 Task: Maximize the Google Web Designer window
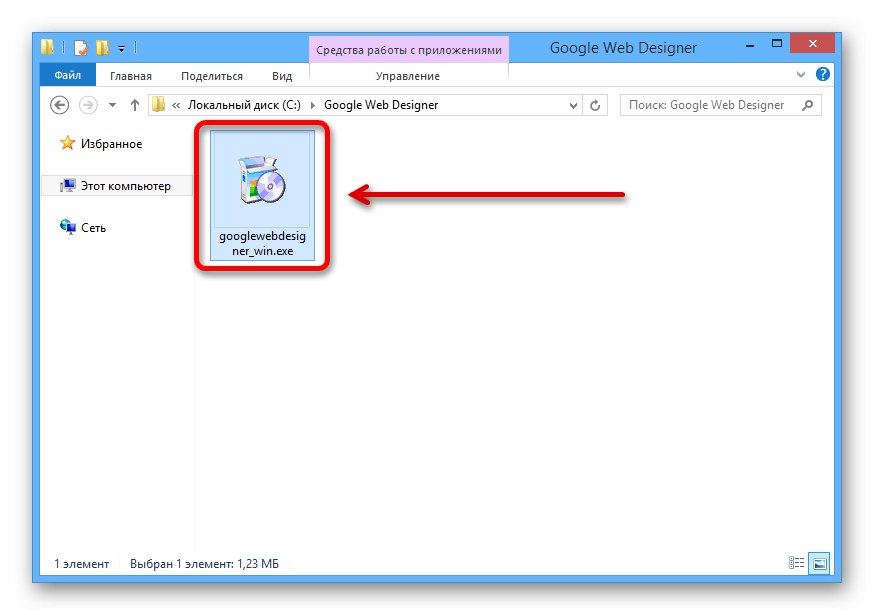pos(776,43)
